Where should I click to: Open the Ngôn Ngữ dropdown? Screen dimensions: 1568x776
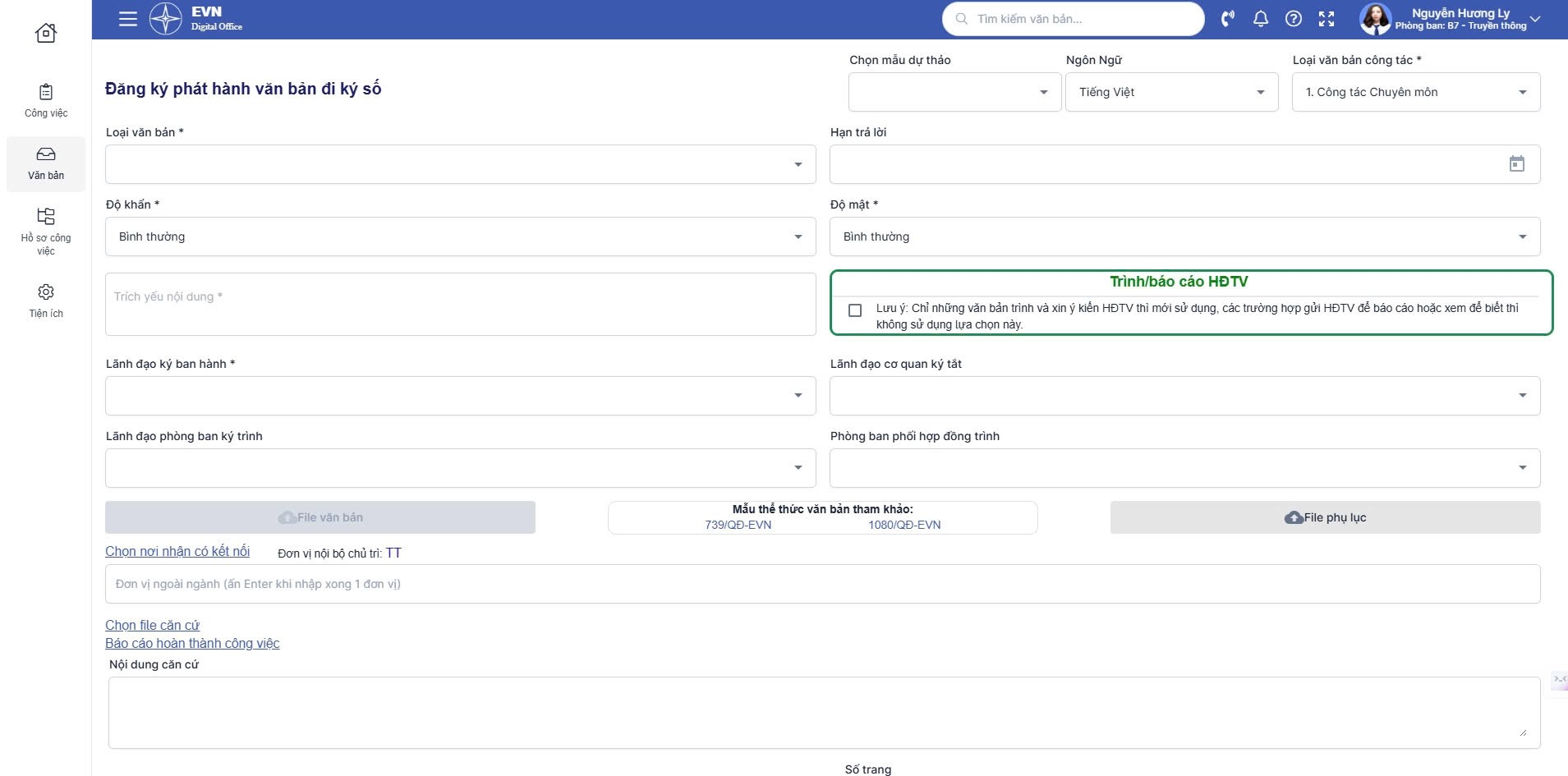coord(1170,92)
